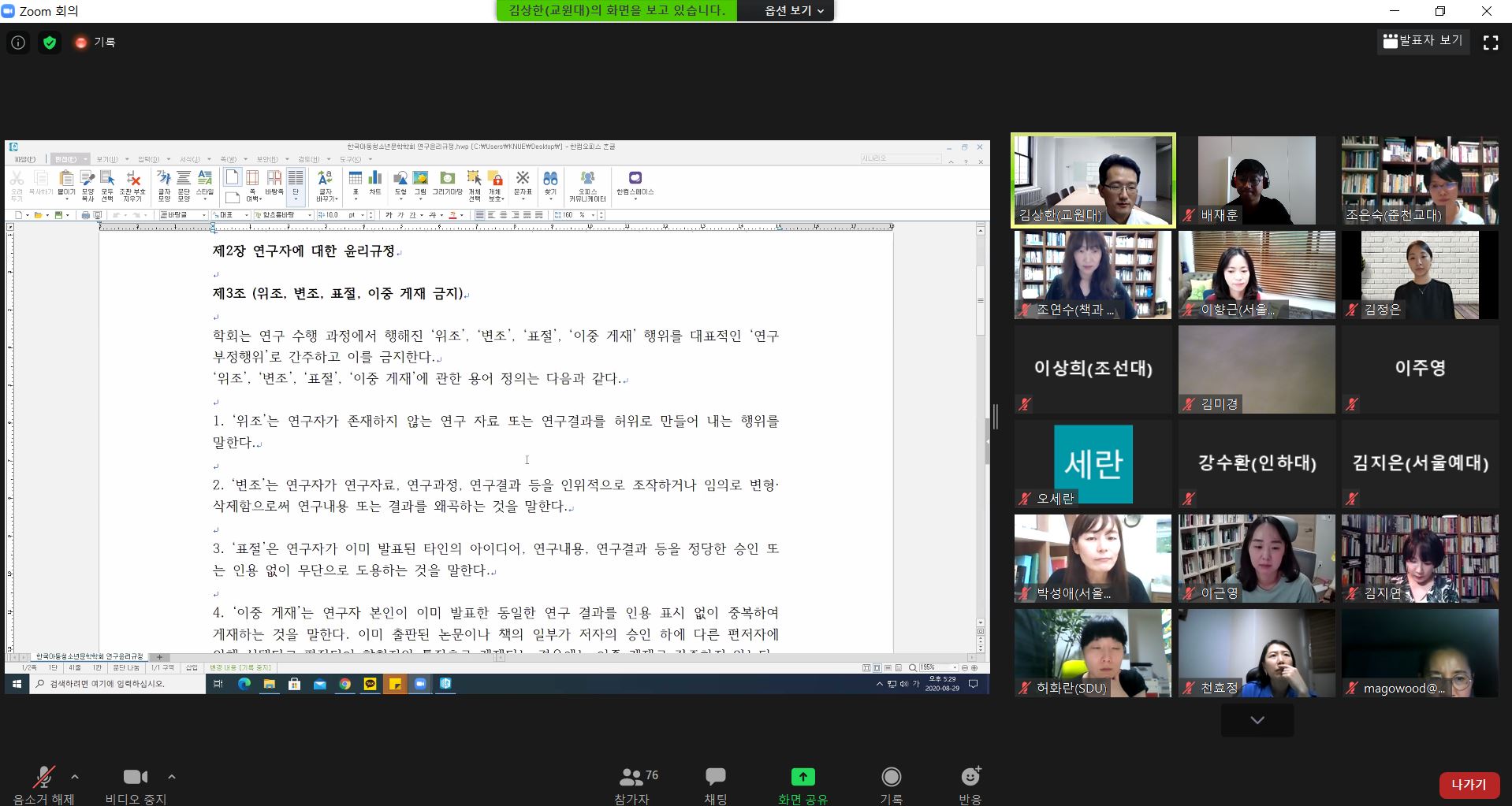Screen dimensions: 1512x806
Task: Show more participants with down chevron
Action: pyautogui.click(x=1257, y=720)
